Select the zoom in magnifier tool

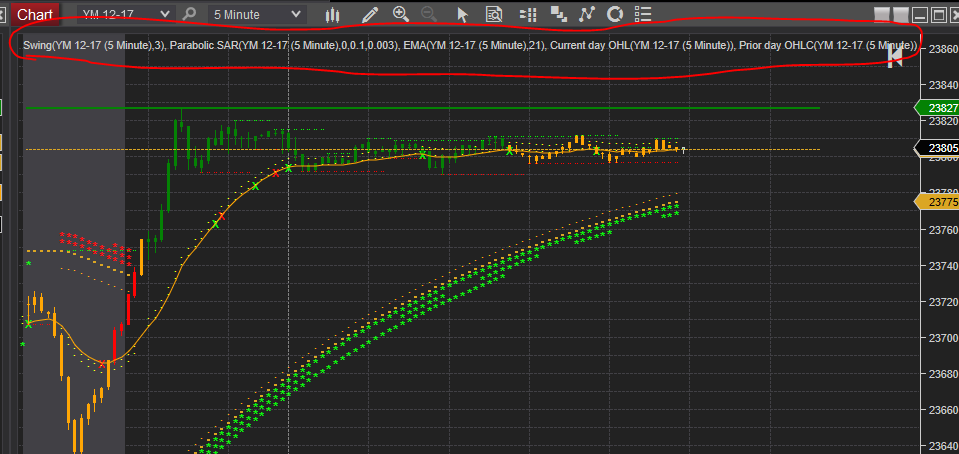pos(401,14)
